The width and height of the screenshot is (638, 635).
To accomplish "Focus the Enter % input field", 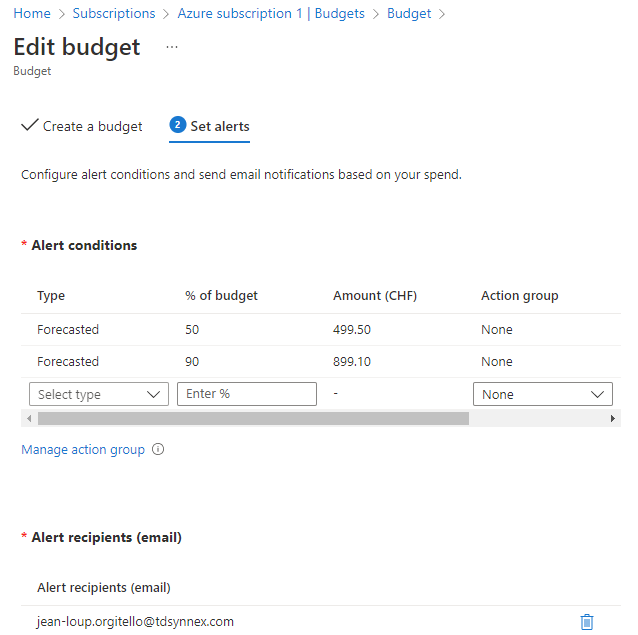I will click(247, 394).
